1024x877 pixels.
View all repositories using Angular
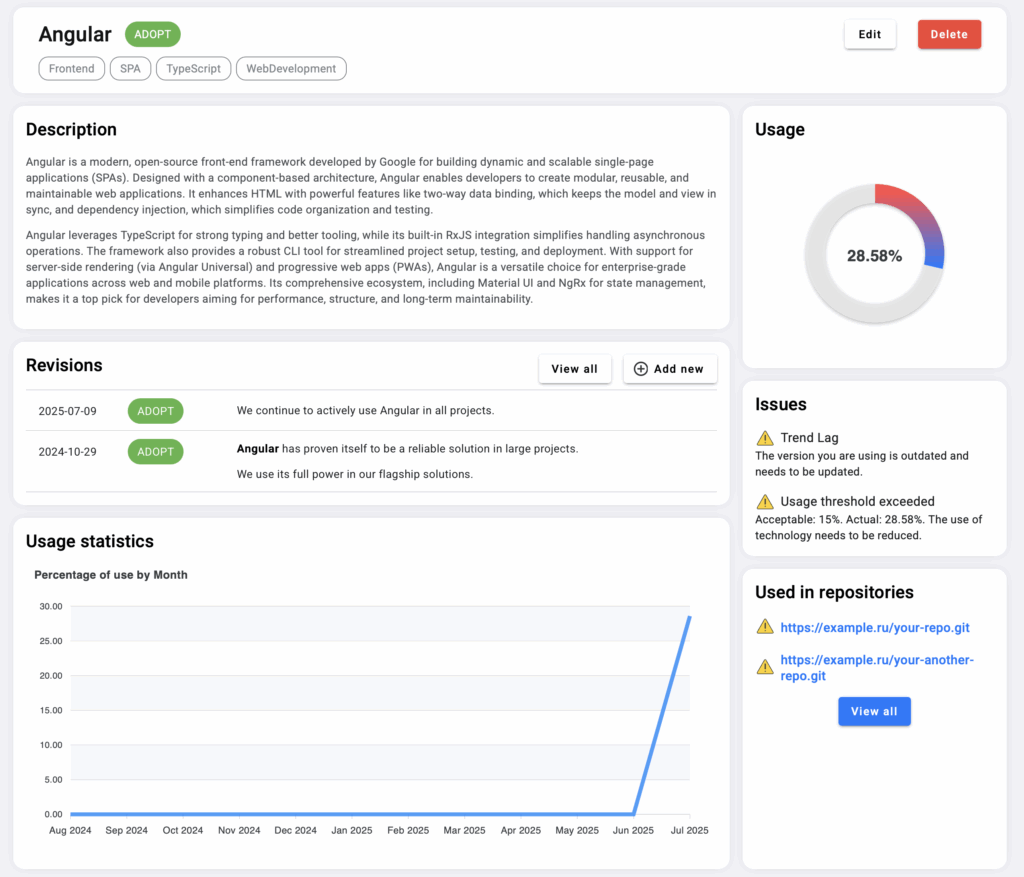click(x=874, y=711)
